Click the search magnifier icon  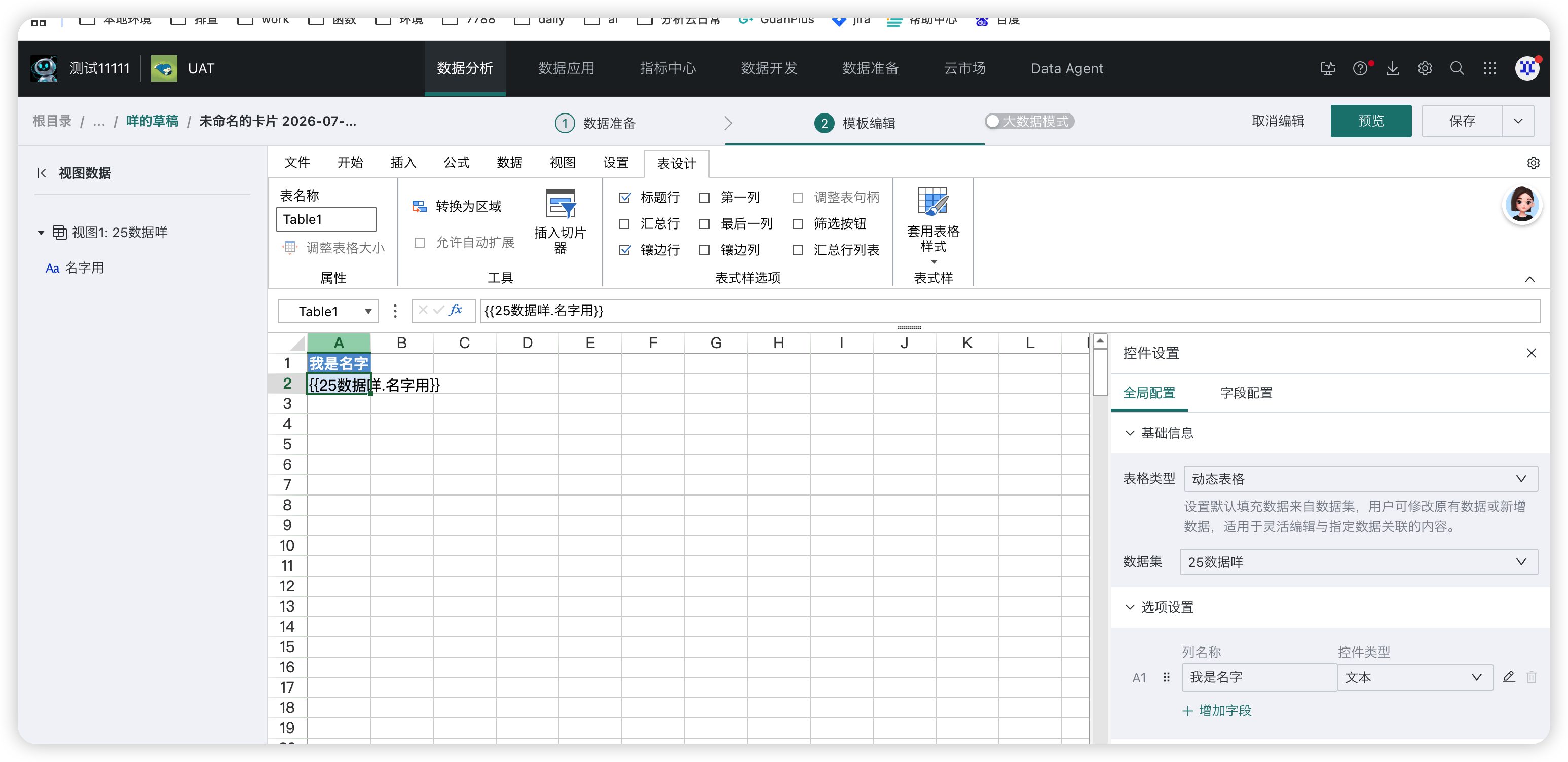[x=1457, y=69]
